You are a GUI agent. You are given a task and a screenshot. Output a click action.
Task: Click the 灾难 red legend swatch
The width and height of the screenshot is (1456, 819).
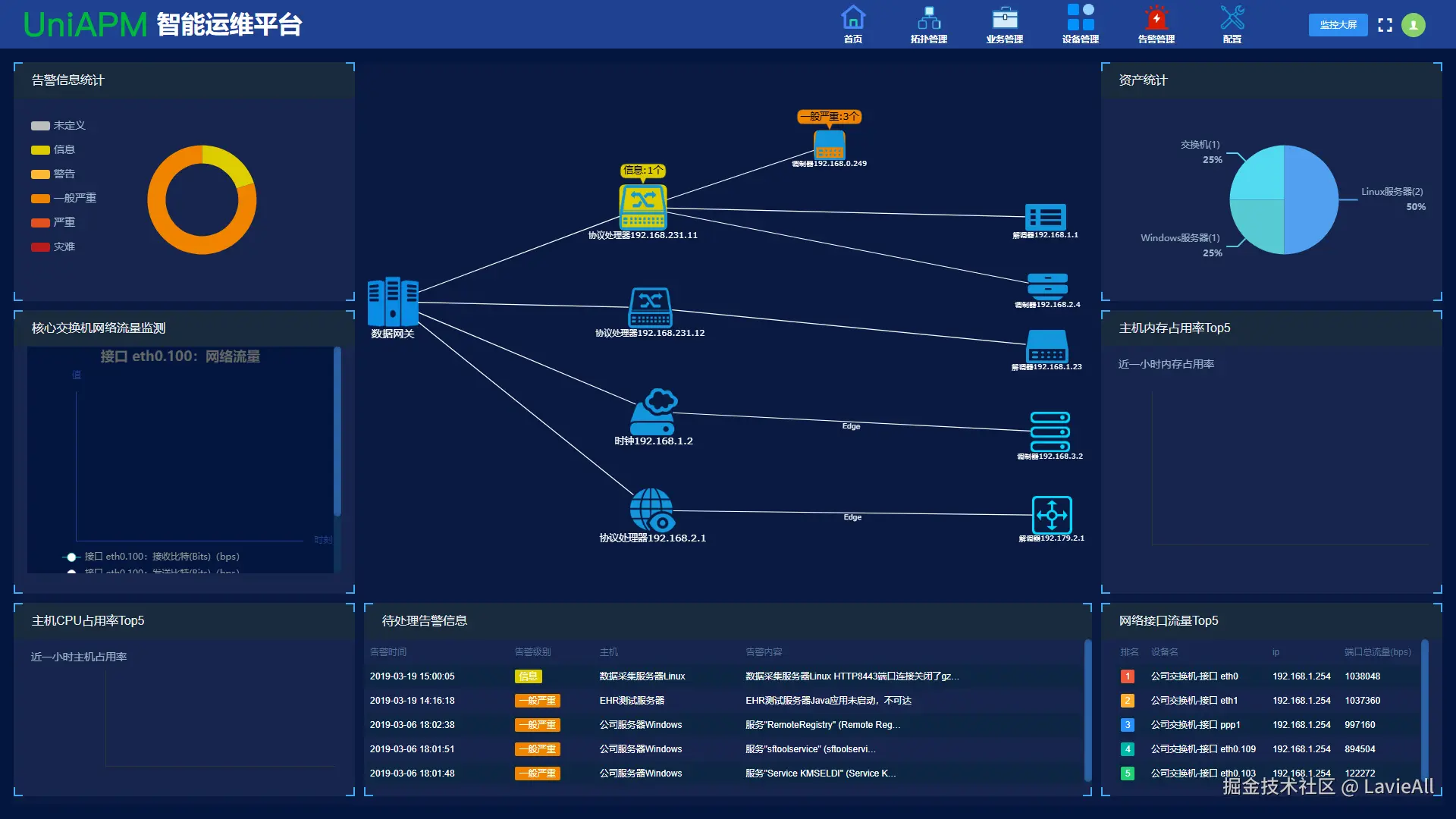coord(40,247)
